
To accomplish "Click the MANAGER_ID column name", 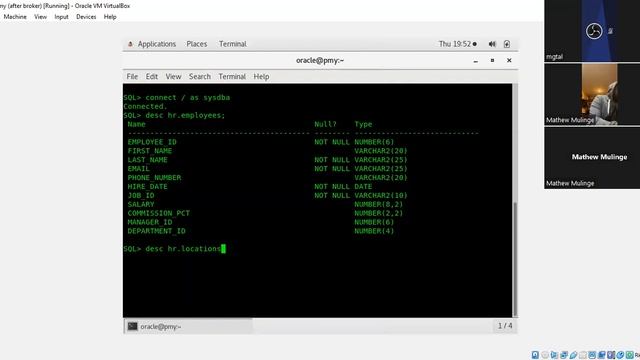I will tap(149, 222).
